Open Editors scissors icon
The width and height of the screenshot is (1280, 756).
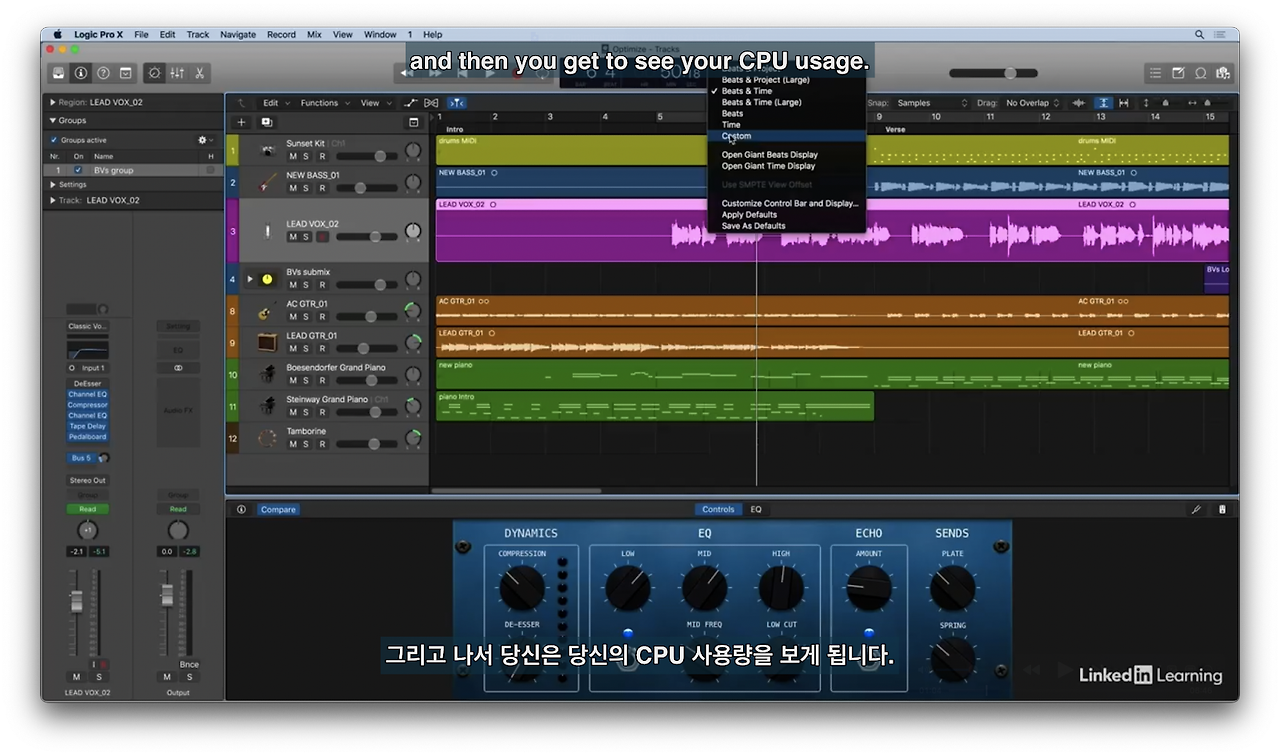point(200,73)
